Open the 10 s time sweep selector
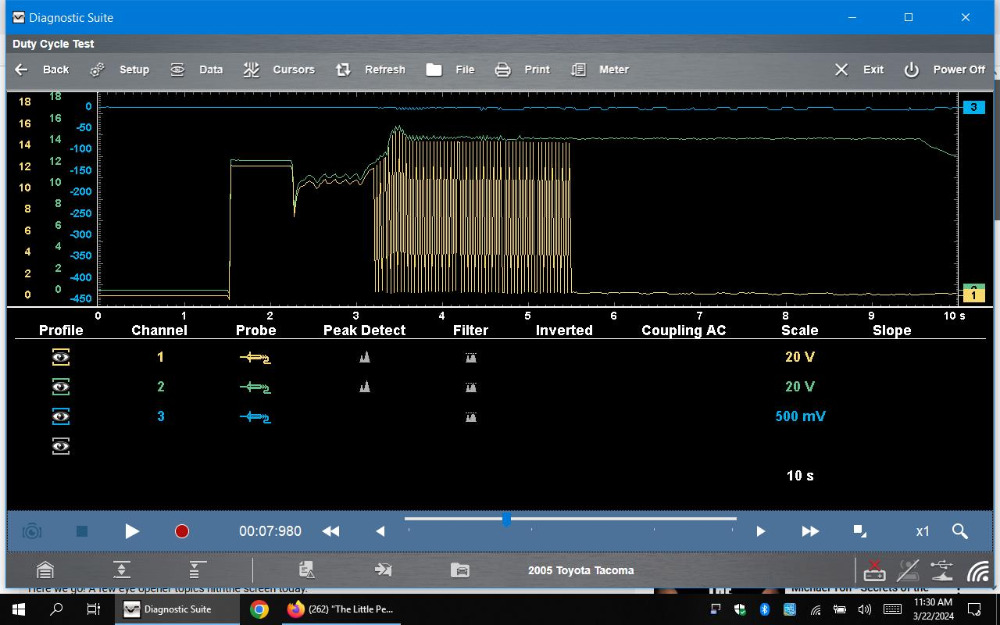This screenshot has height=625, width=1000. [x=800, y=475]
